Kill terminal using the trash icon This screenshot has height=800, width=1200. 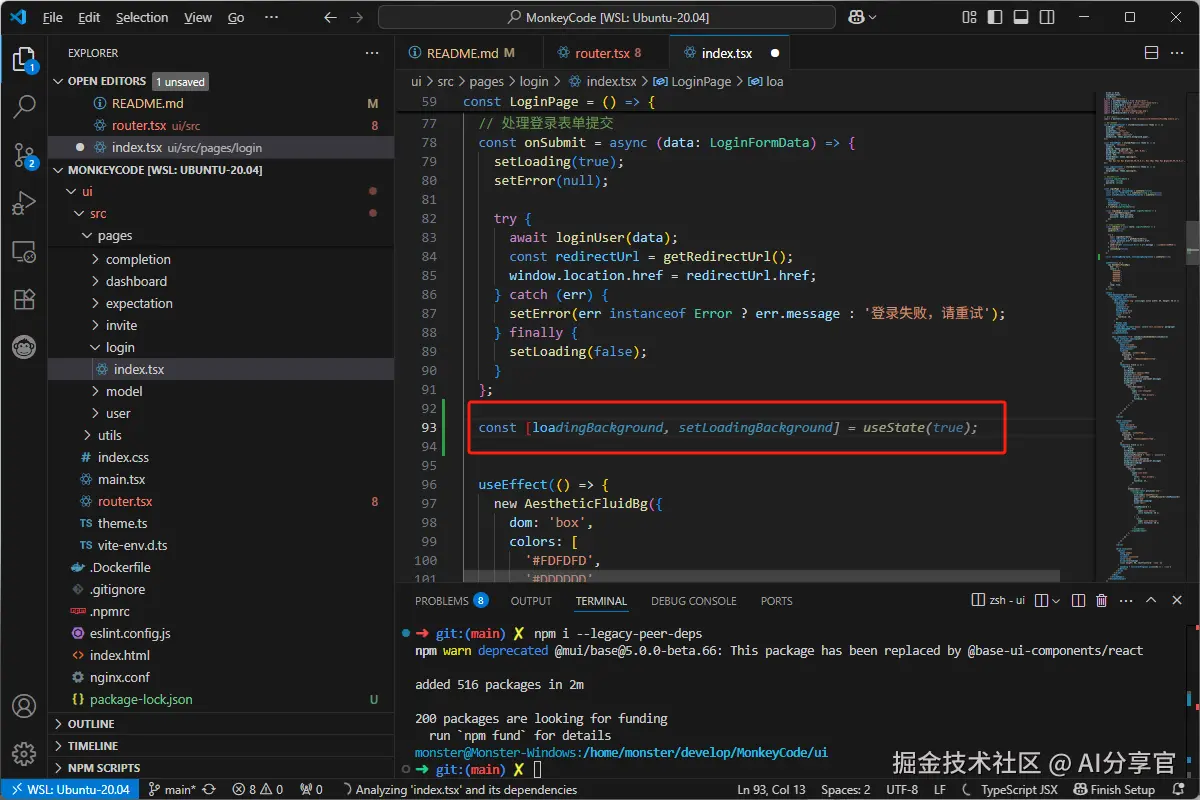coord(1101,600)
